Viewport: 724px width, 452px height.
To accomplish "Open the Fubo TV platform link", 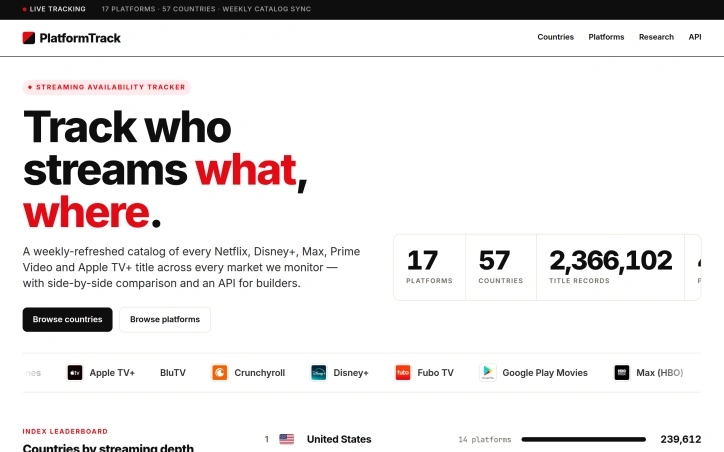I will (x=424, y=373).
